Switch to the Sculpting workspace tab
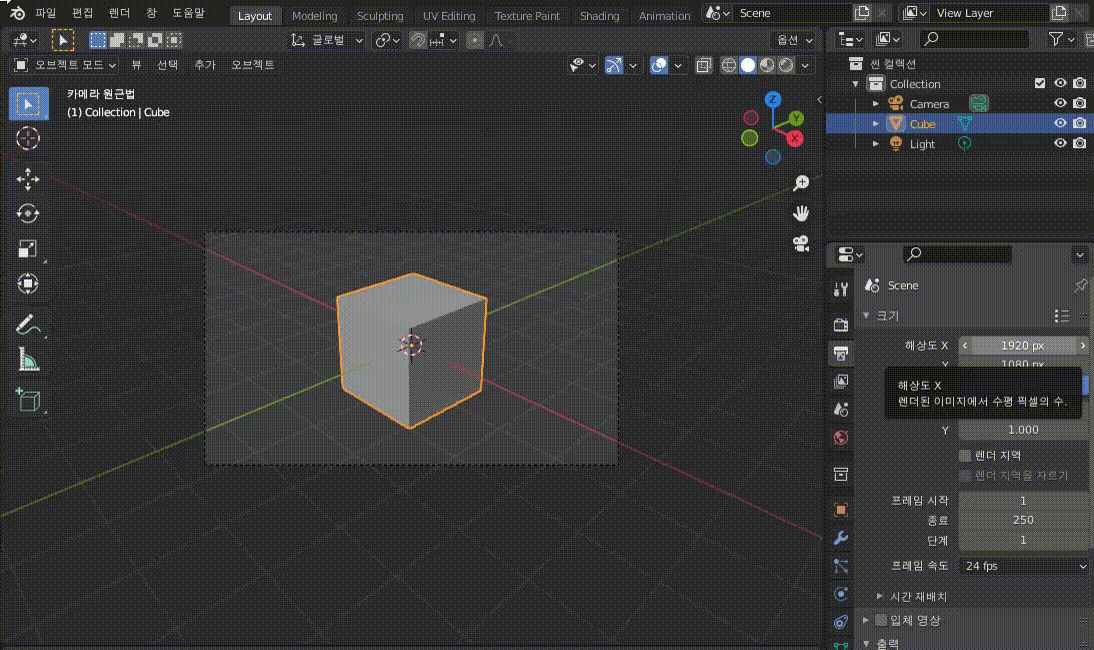The width and height of the screenshot is (1094, 650). [x=380, y=15]
